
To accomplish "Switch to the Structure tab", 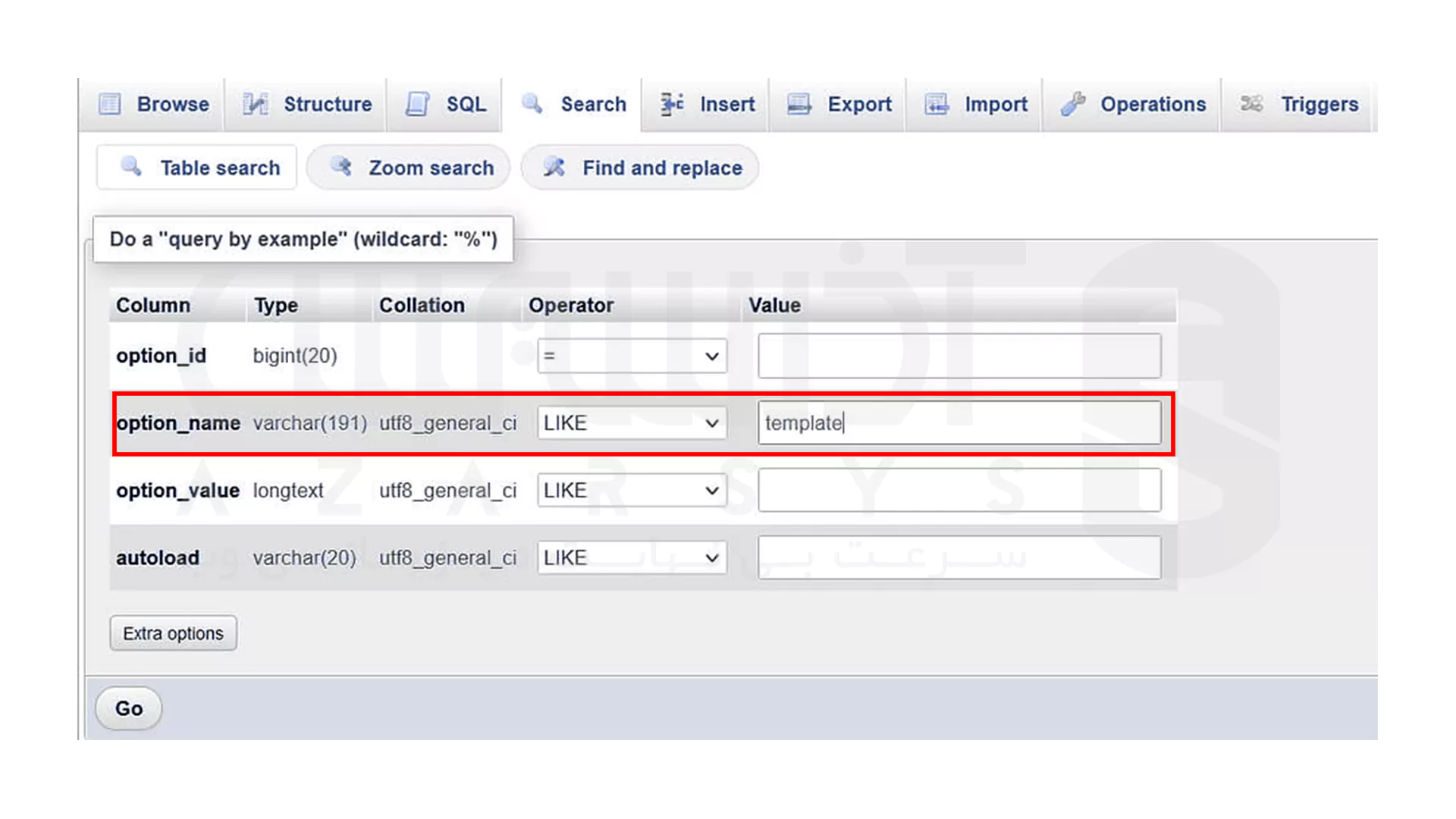I will (x=306, y=105).
